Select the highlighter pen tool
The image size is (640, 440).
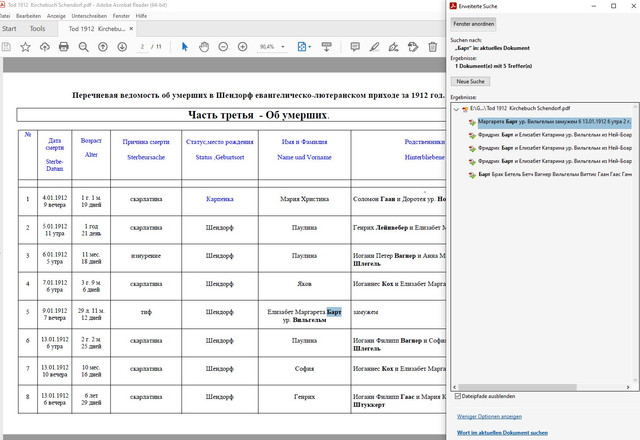coord(374,47)
